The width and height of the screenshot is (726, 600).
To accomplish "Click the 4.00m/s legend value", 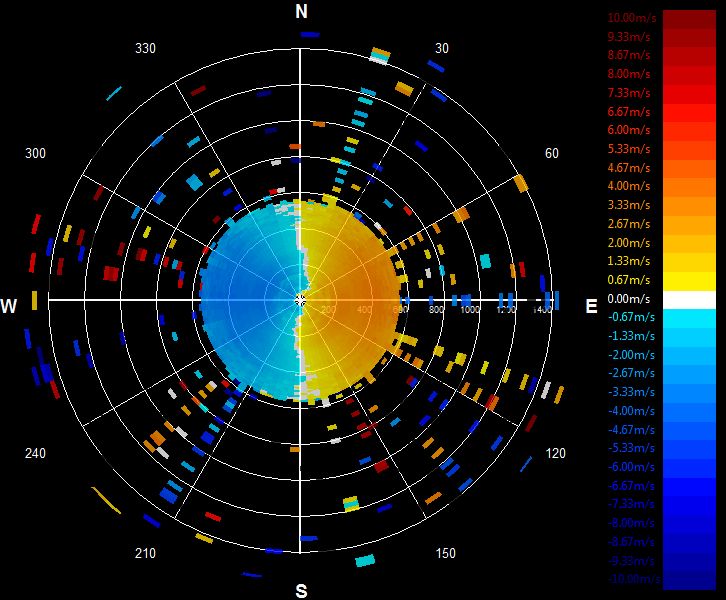I will (629, 186).
